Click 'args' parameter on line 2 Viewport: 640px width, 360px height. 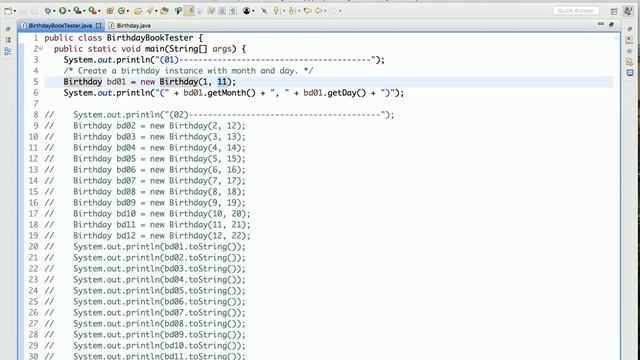pos(222,49)
